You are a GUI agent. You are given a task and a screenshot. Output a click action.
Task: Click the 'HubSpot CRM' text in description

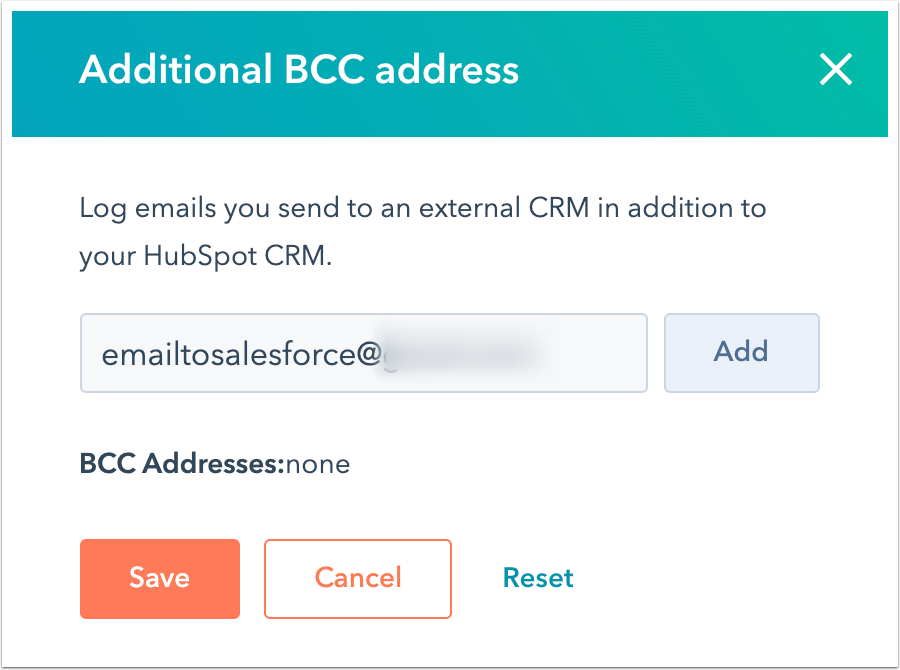pyautogui.click(x=237, y=255)
